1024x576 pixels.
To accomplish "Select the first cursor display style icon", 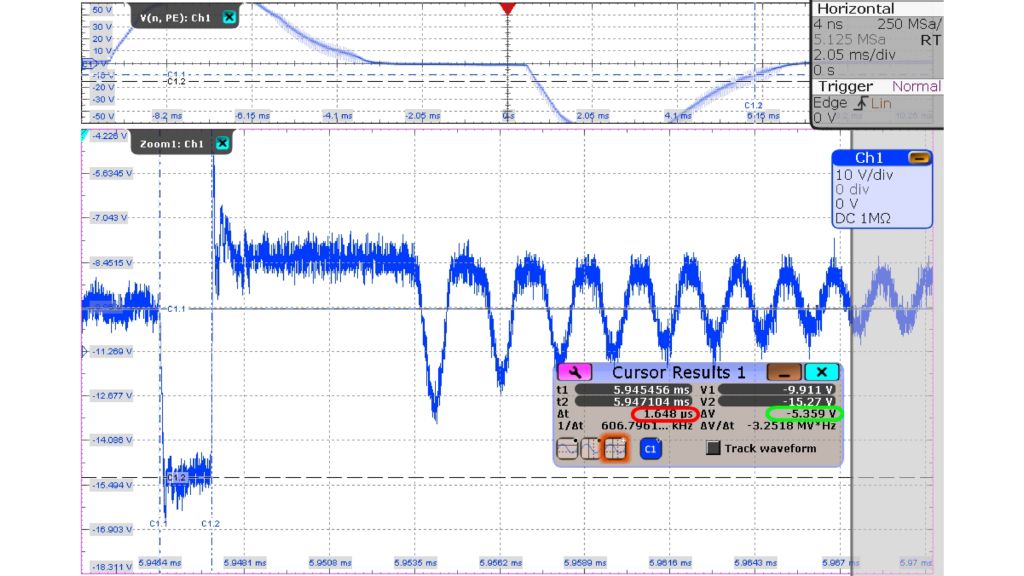I will (567, 447).
